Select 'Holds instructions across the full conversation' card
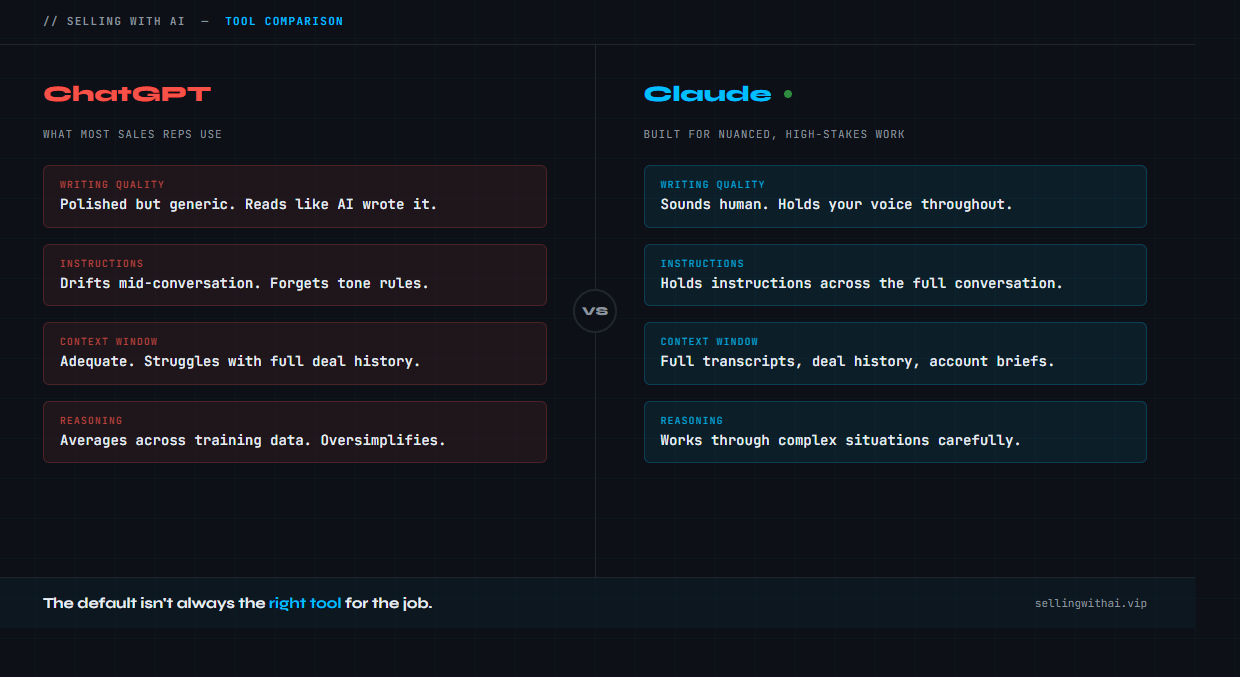The width and height of the screenshot is (1240, 677). pyautogui.click(x=895, y=275)
